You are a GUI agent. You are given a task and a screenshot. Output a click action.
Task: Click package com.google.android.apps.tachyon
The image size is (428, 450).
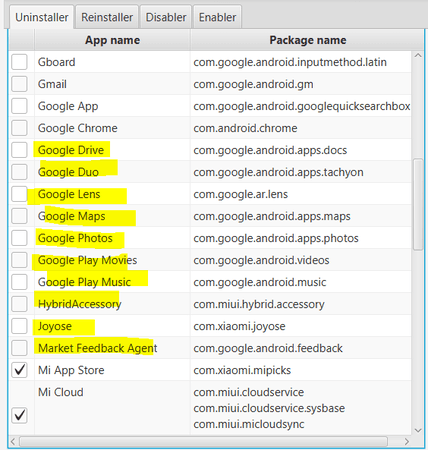coord(278,172)
